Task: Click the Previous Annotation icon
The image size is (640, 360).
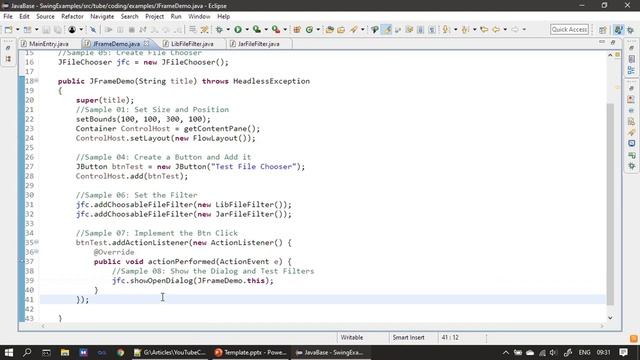Action: coord(465,29)
